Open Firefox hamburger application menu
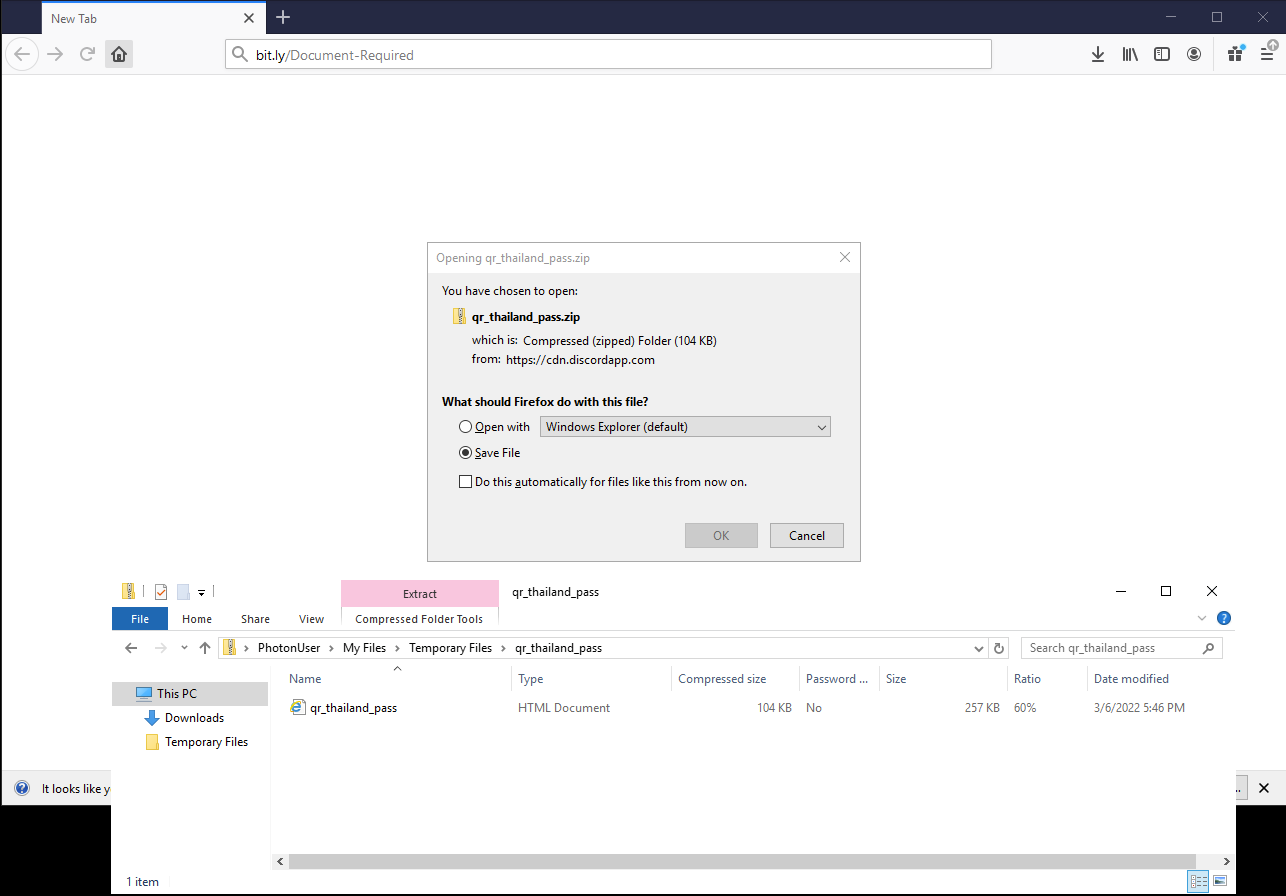1286x896 pixels. tap(1268, 54)
